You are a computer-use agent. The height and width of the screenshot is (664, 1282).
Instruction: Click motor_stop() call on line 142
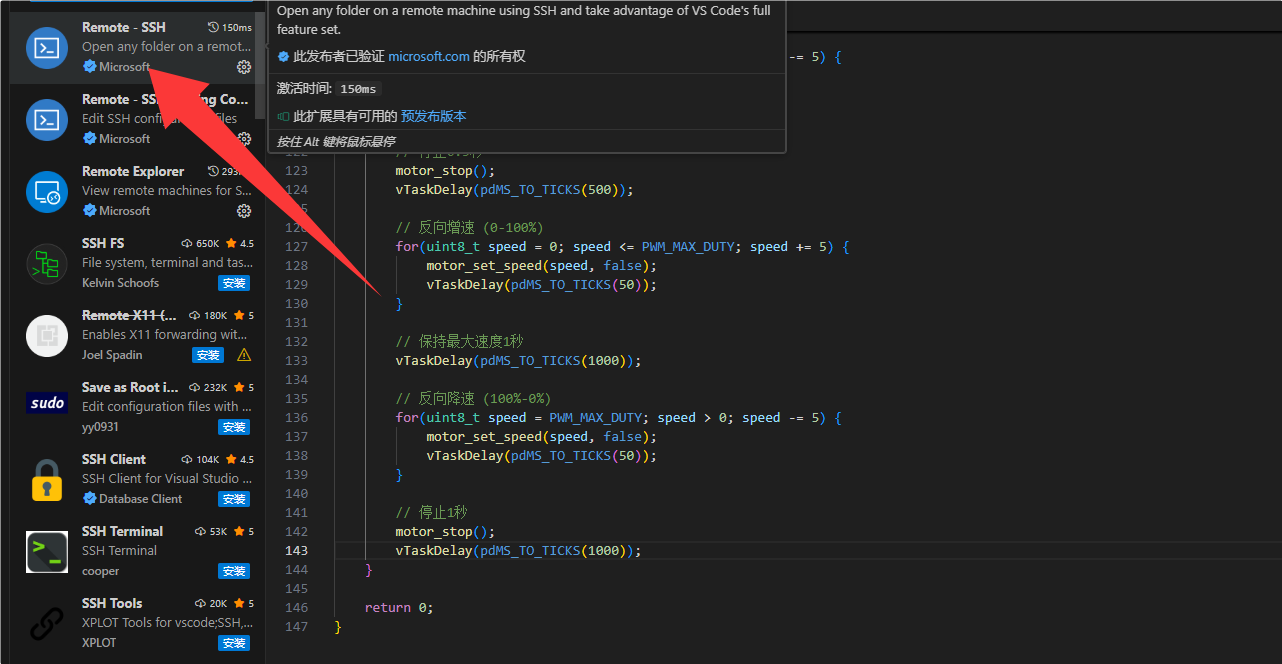tap(445, 531)
